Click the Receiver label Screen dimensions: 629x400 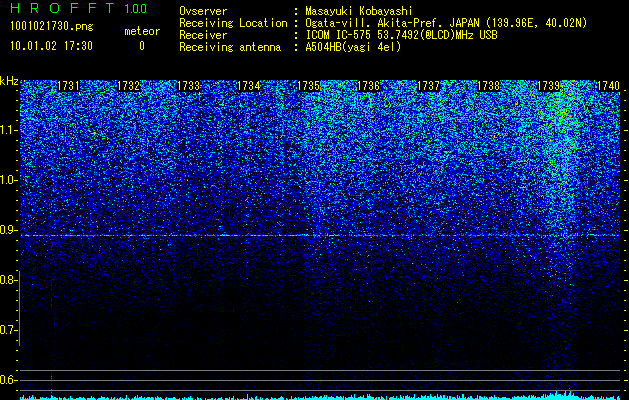pyautogui.click(x=203, y=35)
